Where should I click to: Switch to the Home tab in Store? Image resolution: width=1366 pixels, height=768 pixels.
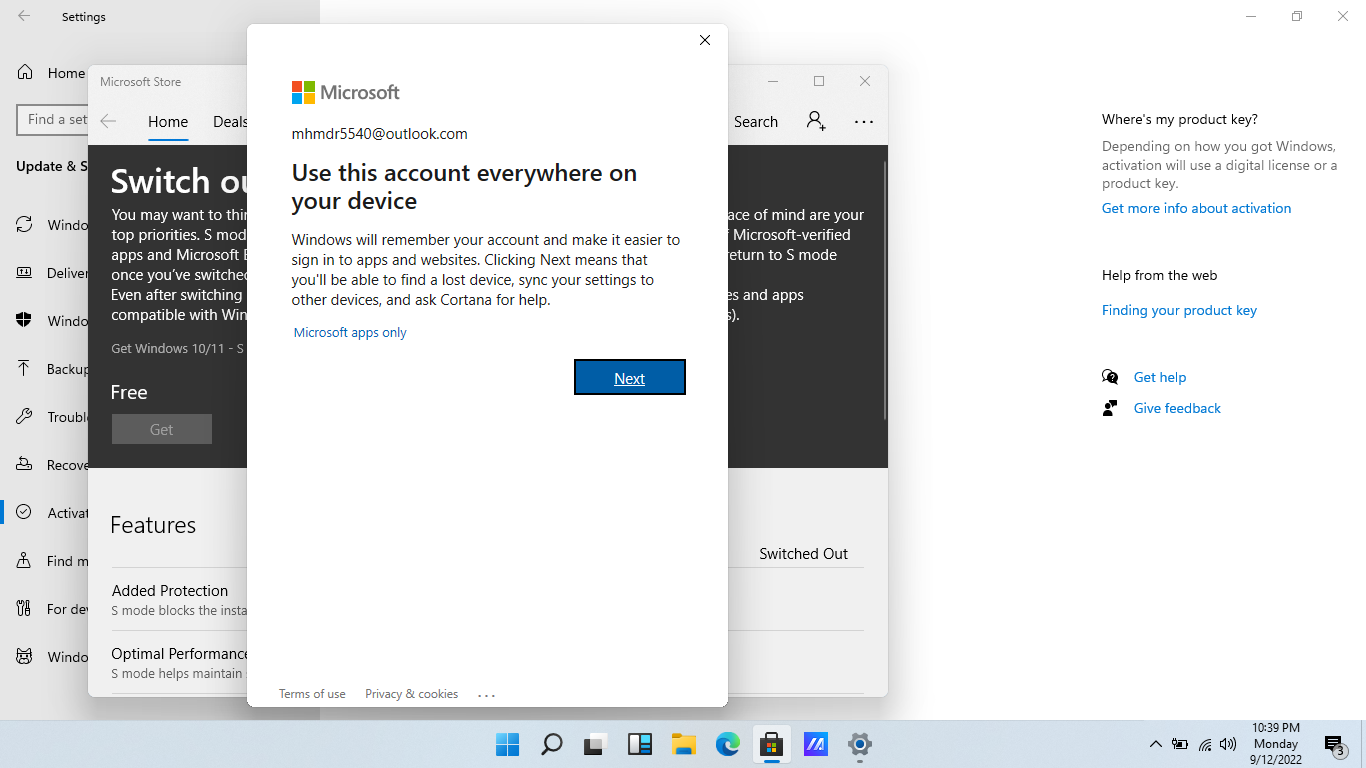tap(168, 122)
